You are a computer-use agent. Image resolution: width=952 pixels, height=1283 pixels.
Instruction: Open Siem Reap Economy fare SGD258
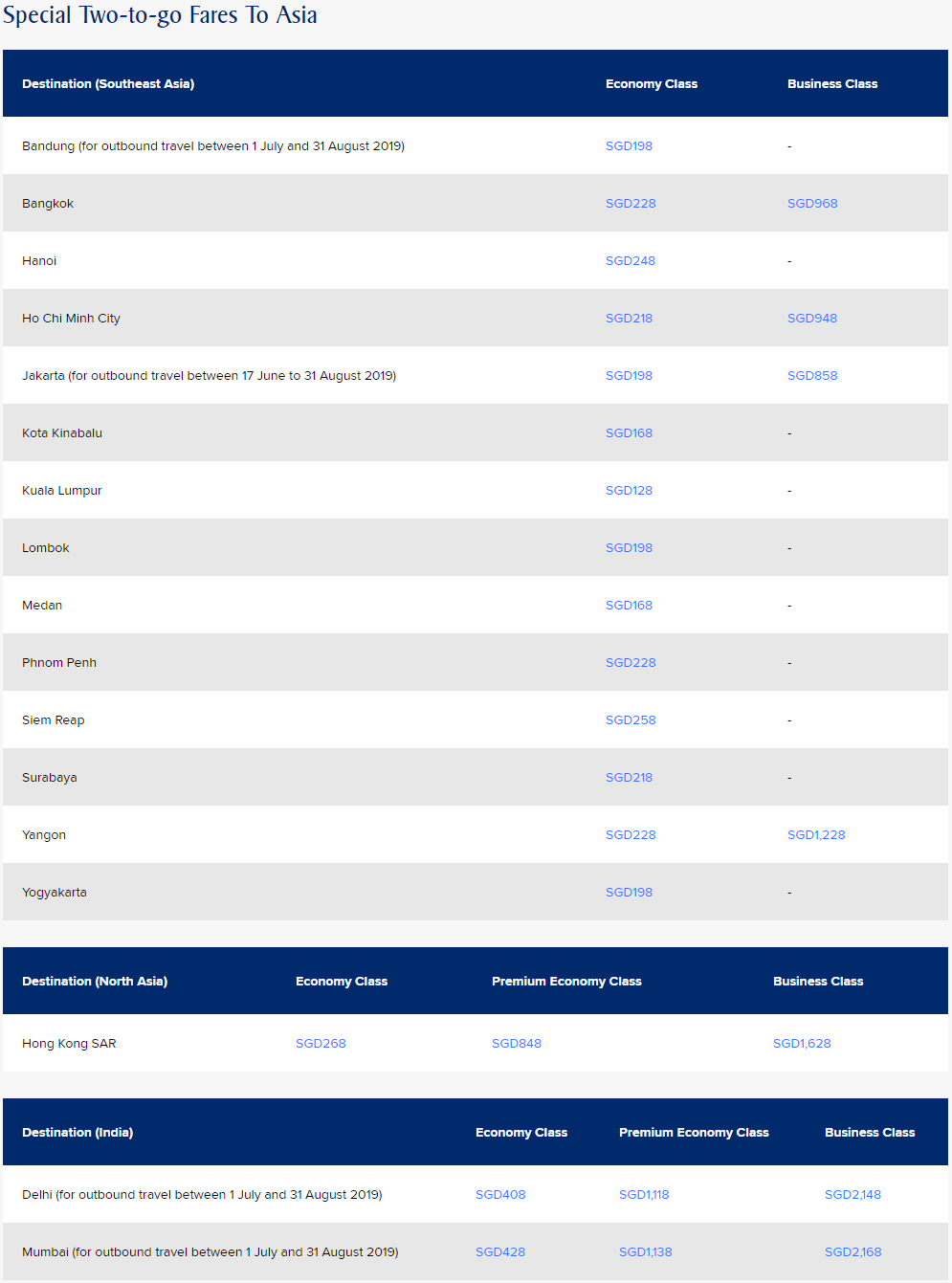tap(631, 720)
